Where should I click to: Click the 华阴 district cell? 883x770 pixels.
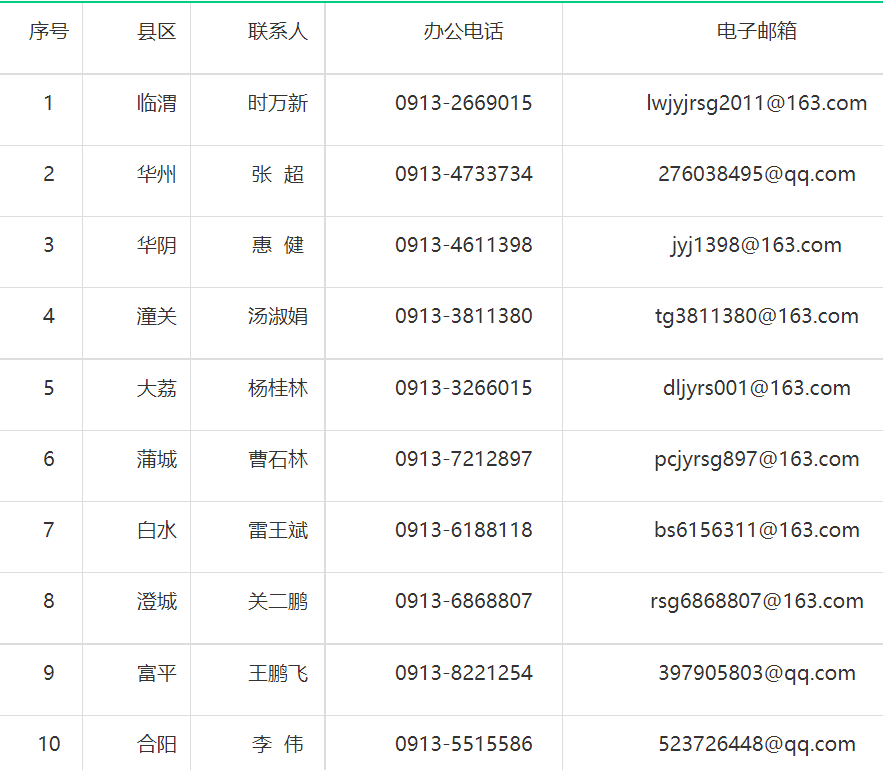(156, 245)
